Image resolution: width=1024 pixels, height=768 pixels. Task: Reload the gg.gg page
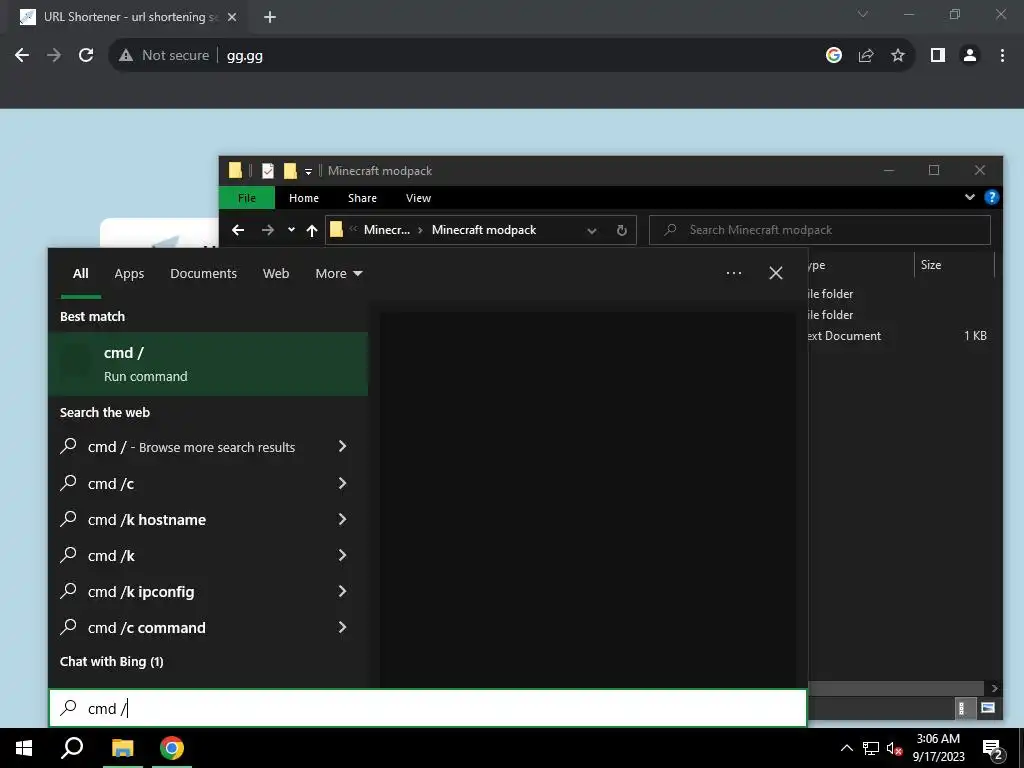(x=86, y=56)
